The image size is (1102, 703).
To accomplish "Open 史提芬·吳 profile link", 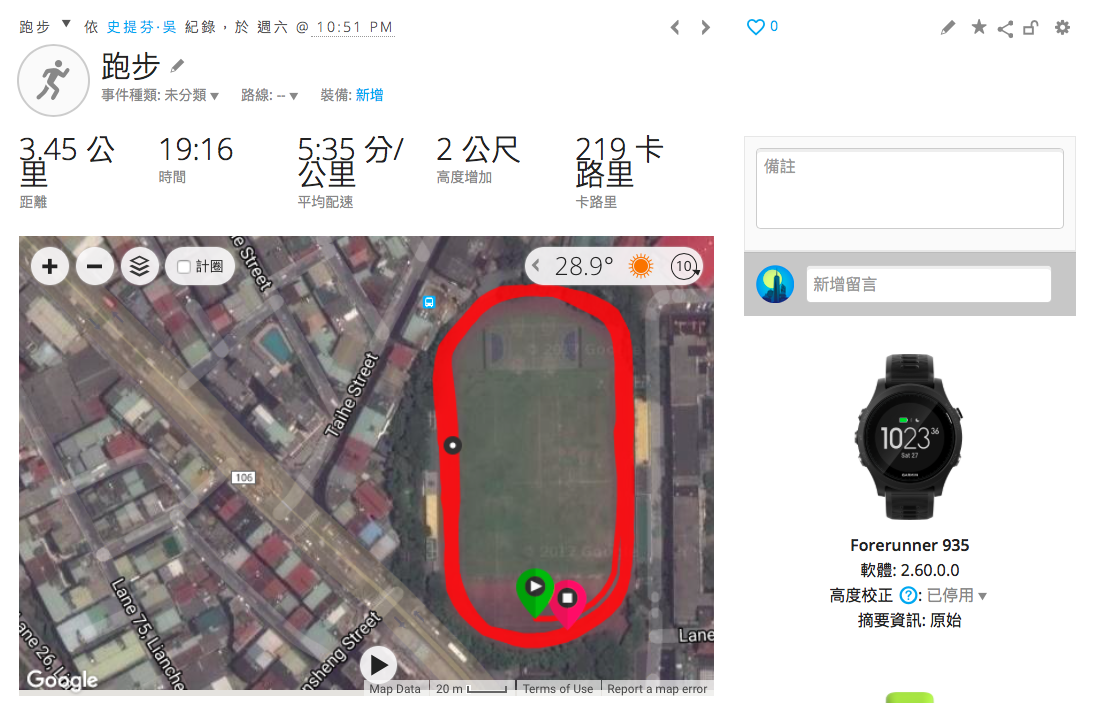I will pos(141,27).
